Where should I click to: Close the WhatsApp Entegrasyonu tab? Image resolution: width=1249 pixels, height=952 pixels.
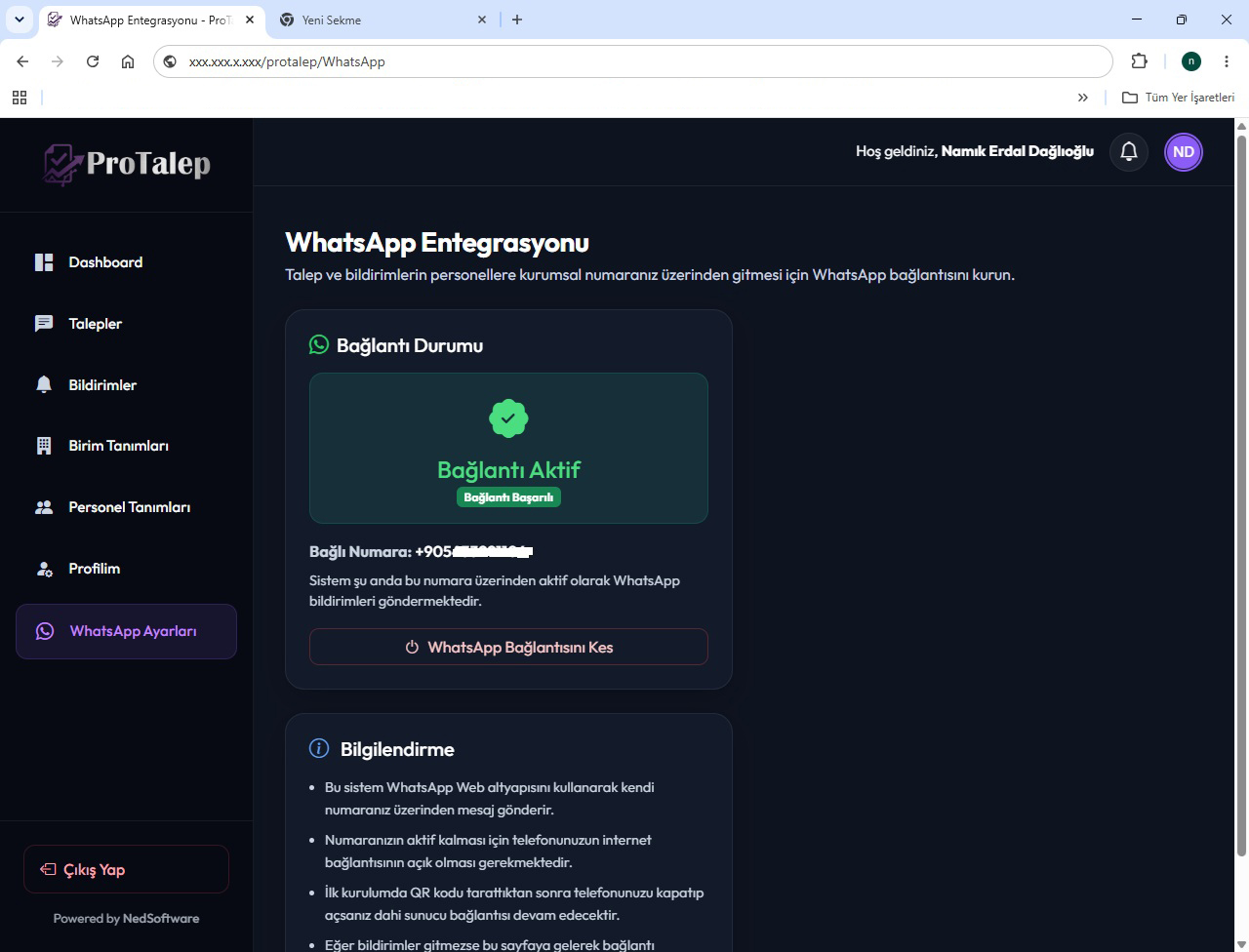250,20
